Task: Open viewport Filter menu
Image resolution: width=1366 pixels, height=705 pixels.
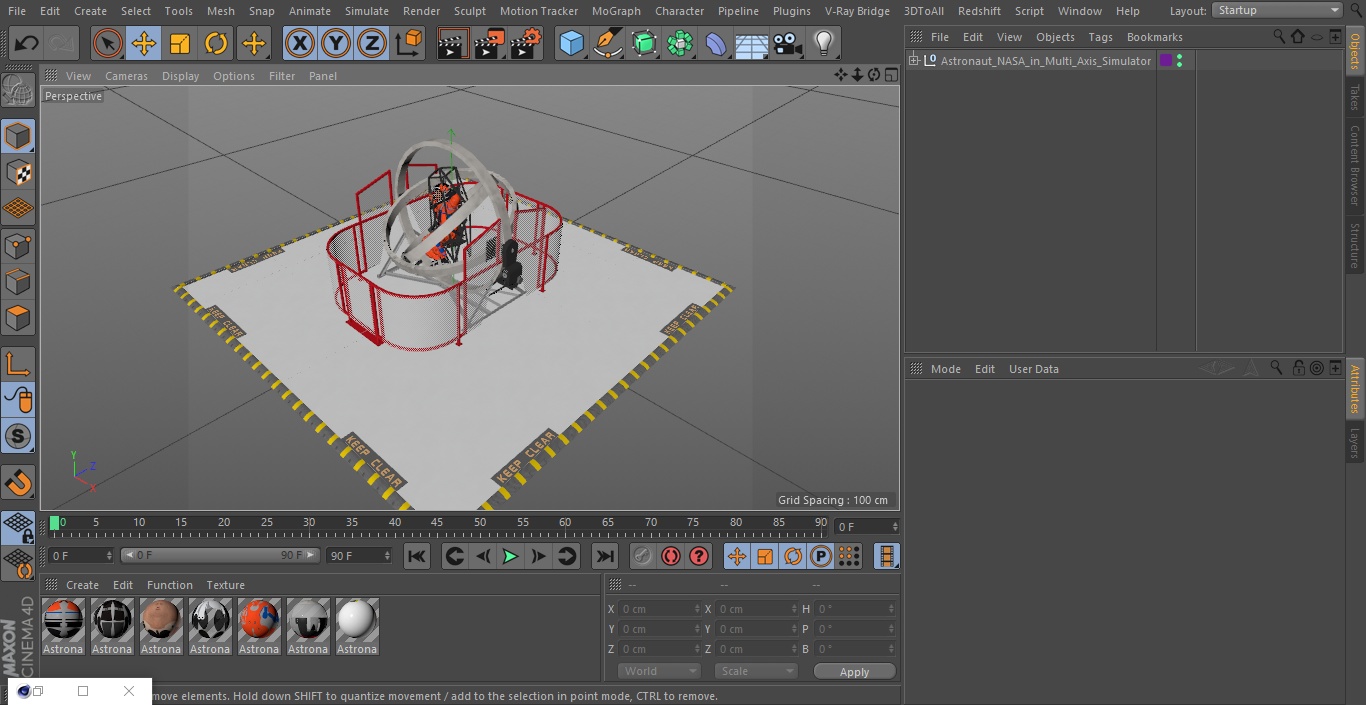Action: [282, 76]
